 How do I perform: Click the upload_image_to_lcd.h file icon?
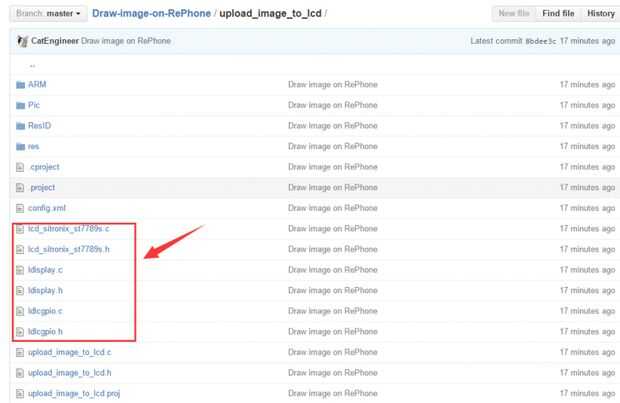click(x=20, y=373)
